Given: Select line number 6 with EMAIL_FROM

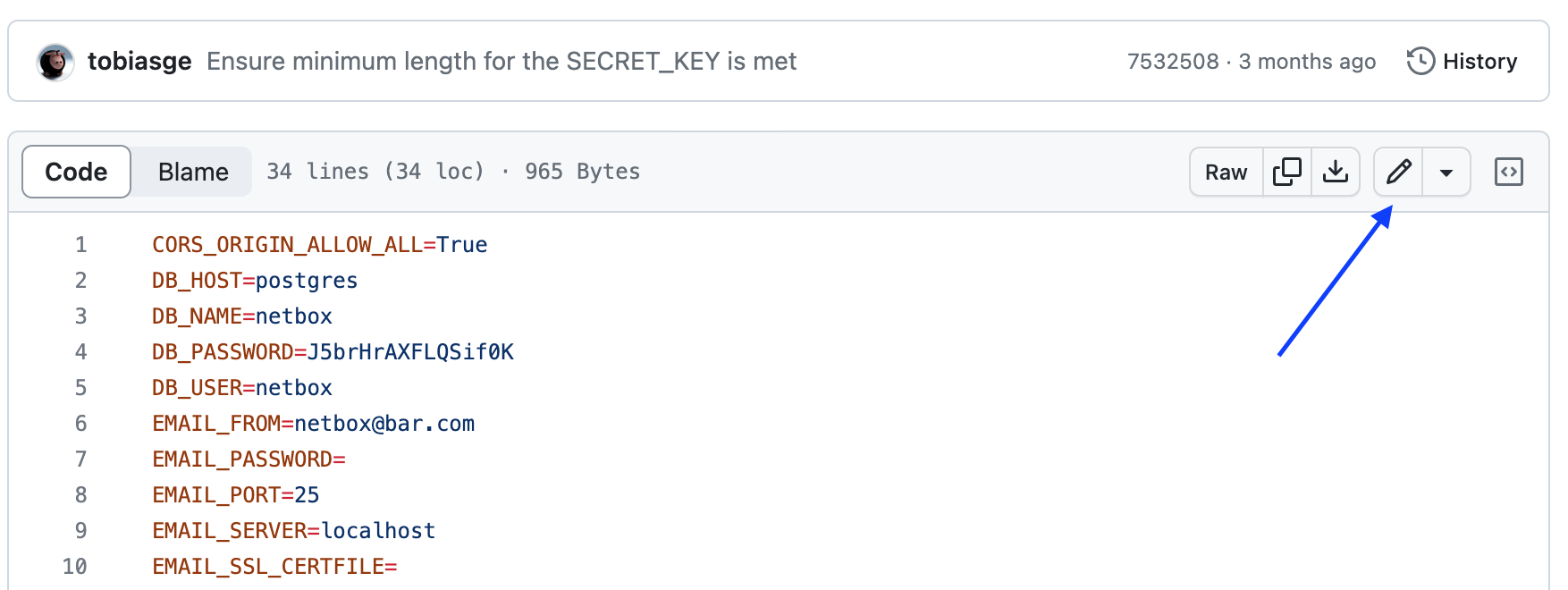Looking at the screenshot, I should click(80, 423).
